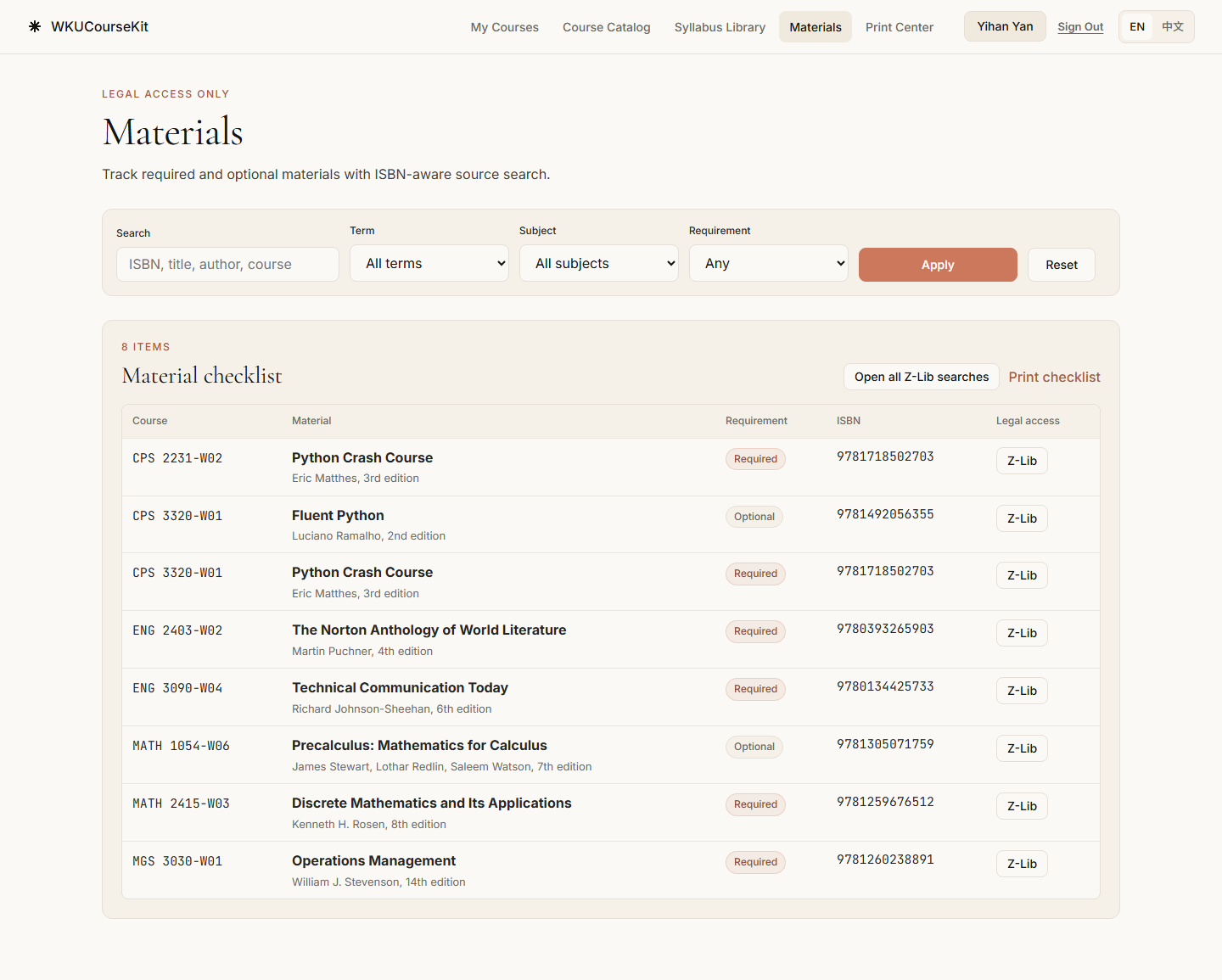
Task: Click Precalculus: Mathematics for Calculus title
Action: pyautogui.click(x=419, y=745)
